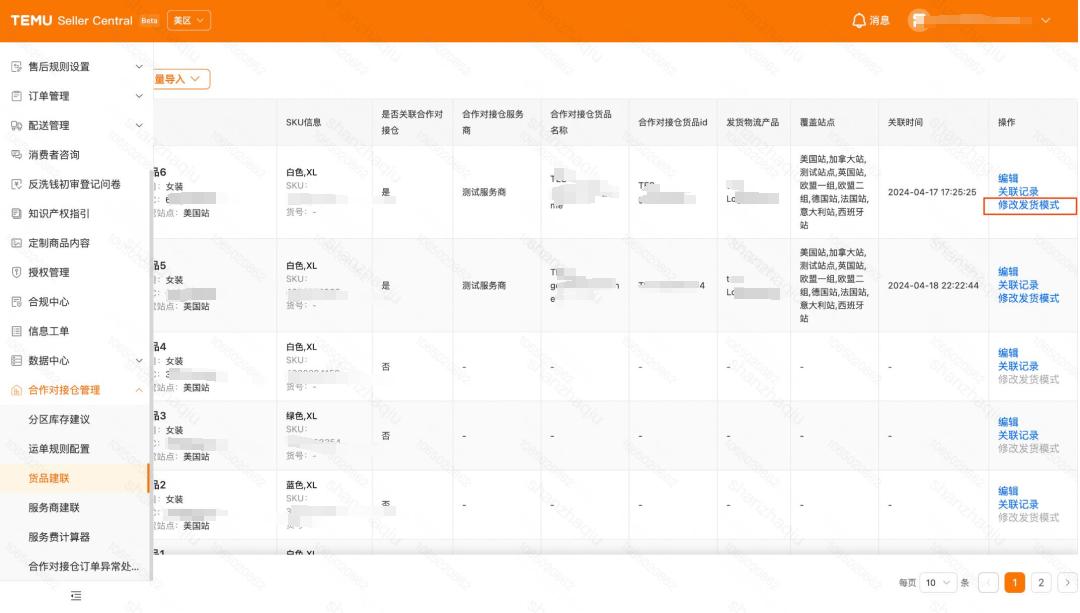Click 关联记录 for the 2024-04-17 row
The height and width of the screenshot is (613, 1080).
(1018, 191)
